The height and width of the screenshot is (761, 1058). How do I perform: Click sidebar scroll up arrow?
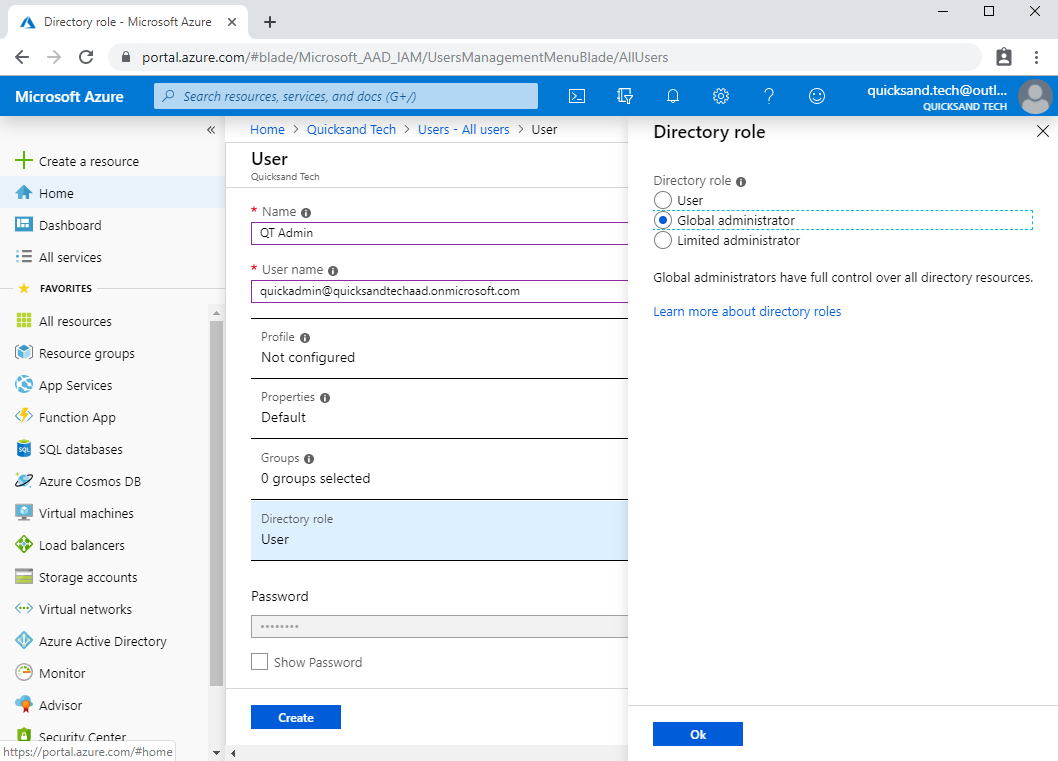click(216, 313)
